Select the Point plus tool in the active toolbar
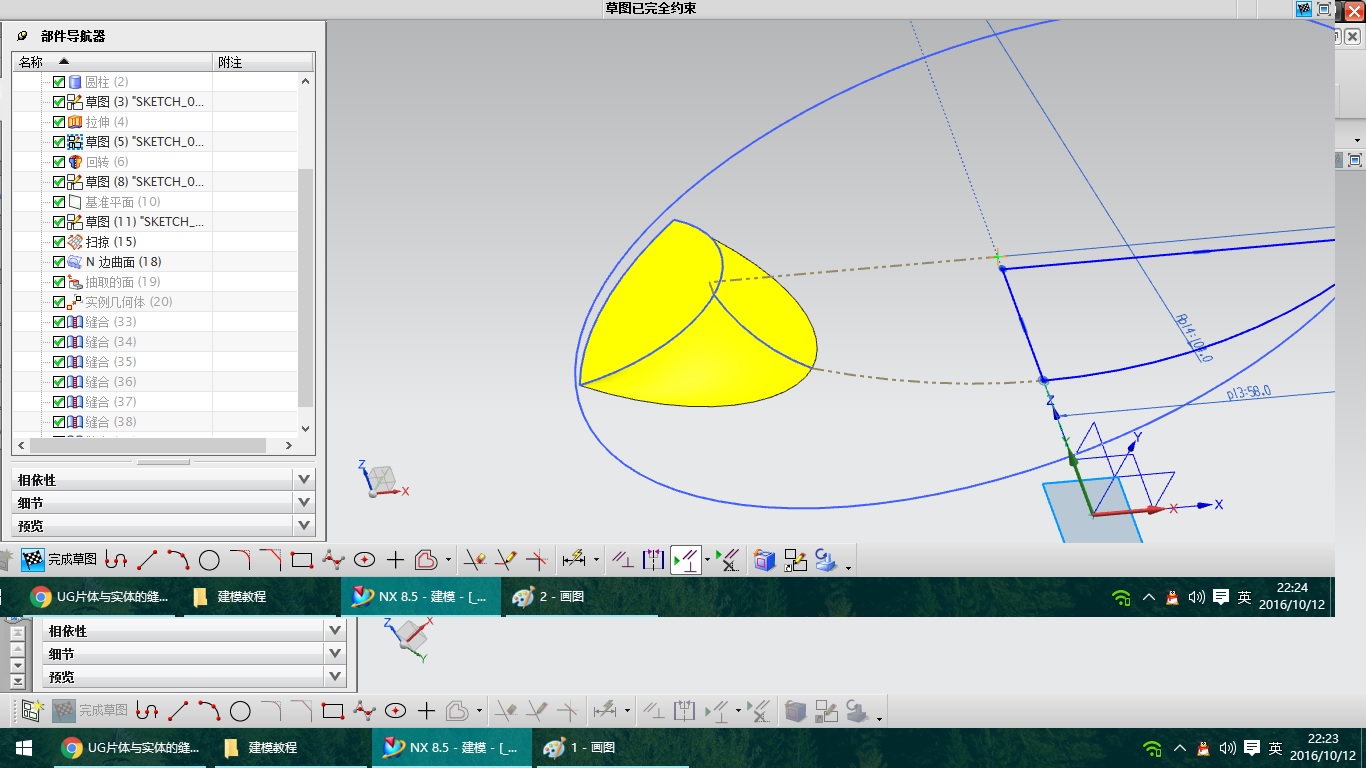Viewport: 1366px width, 768px height. [x=395, y=560]
